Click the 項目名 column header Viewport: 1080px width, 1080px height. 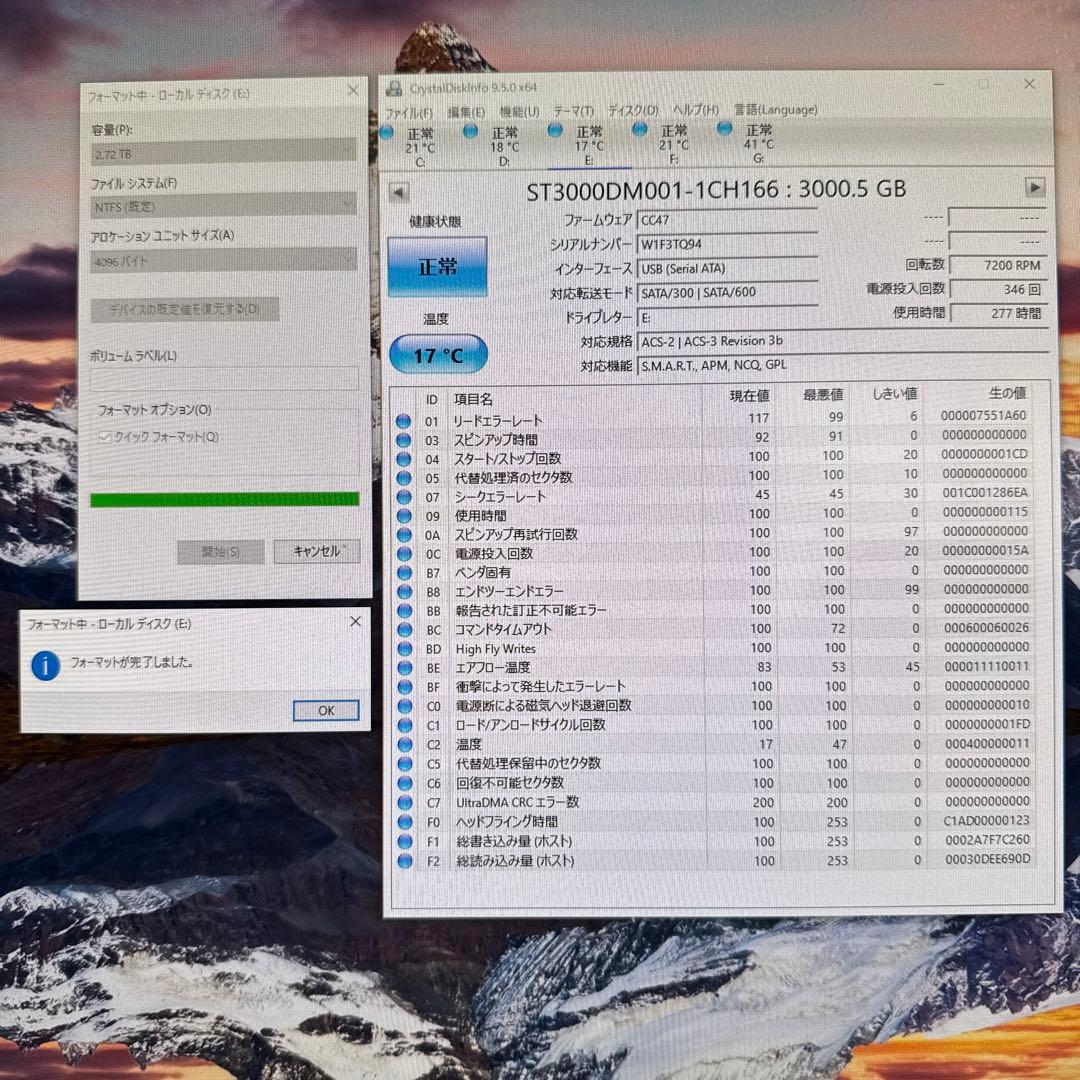tap(473, 399)
